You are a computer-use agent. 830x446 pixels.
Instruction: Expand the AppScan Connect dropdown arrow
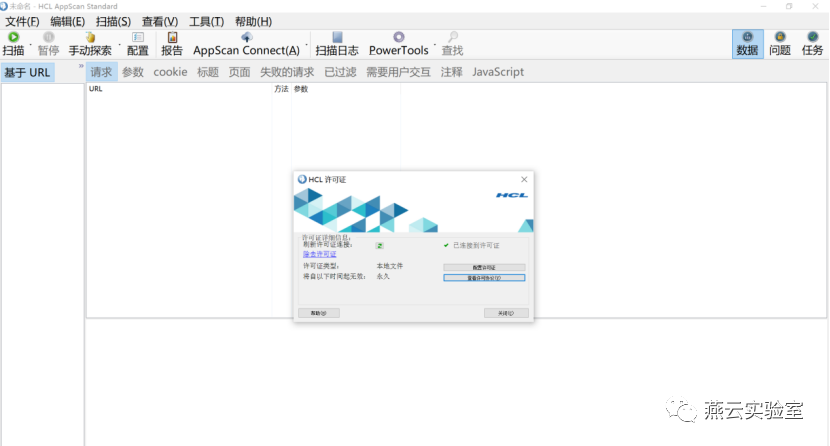coord(306,44)
